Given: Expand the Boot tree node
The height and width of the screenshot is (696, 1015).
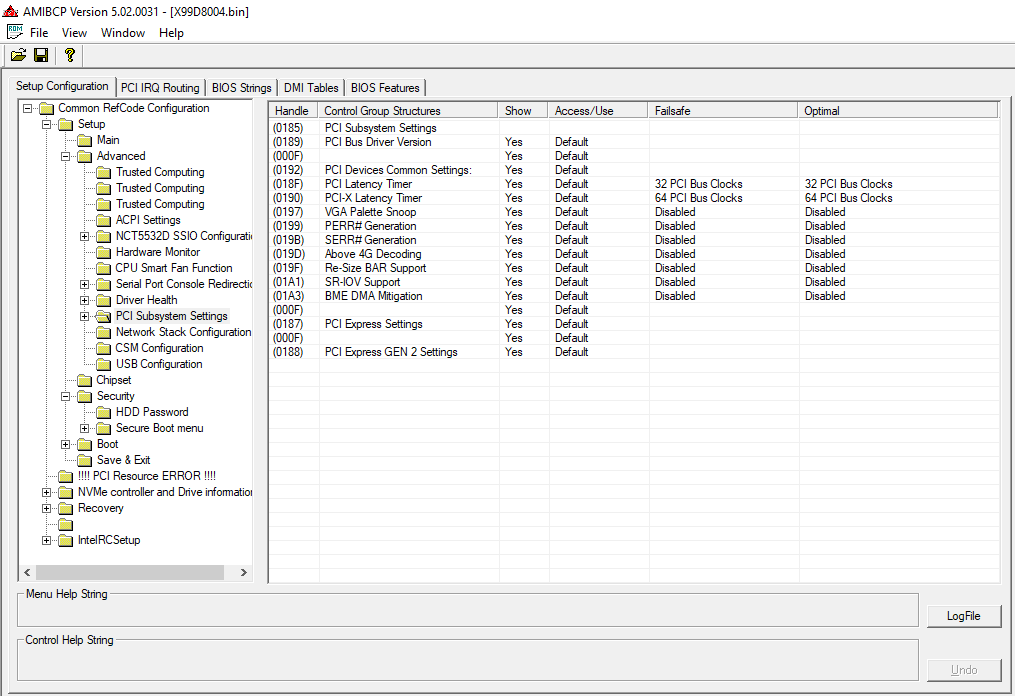Looking at the screenshot, I should click(x=65, y=445).
